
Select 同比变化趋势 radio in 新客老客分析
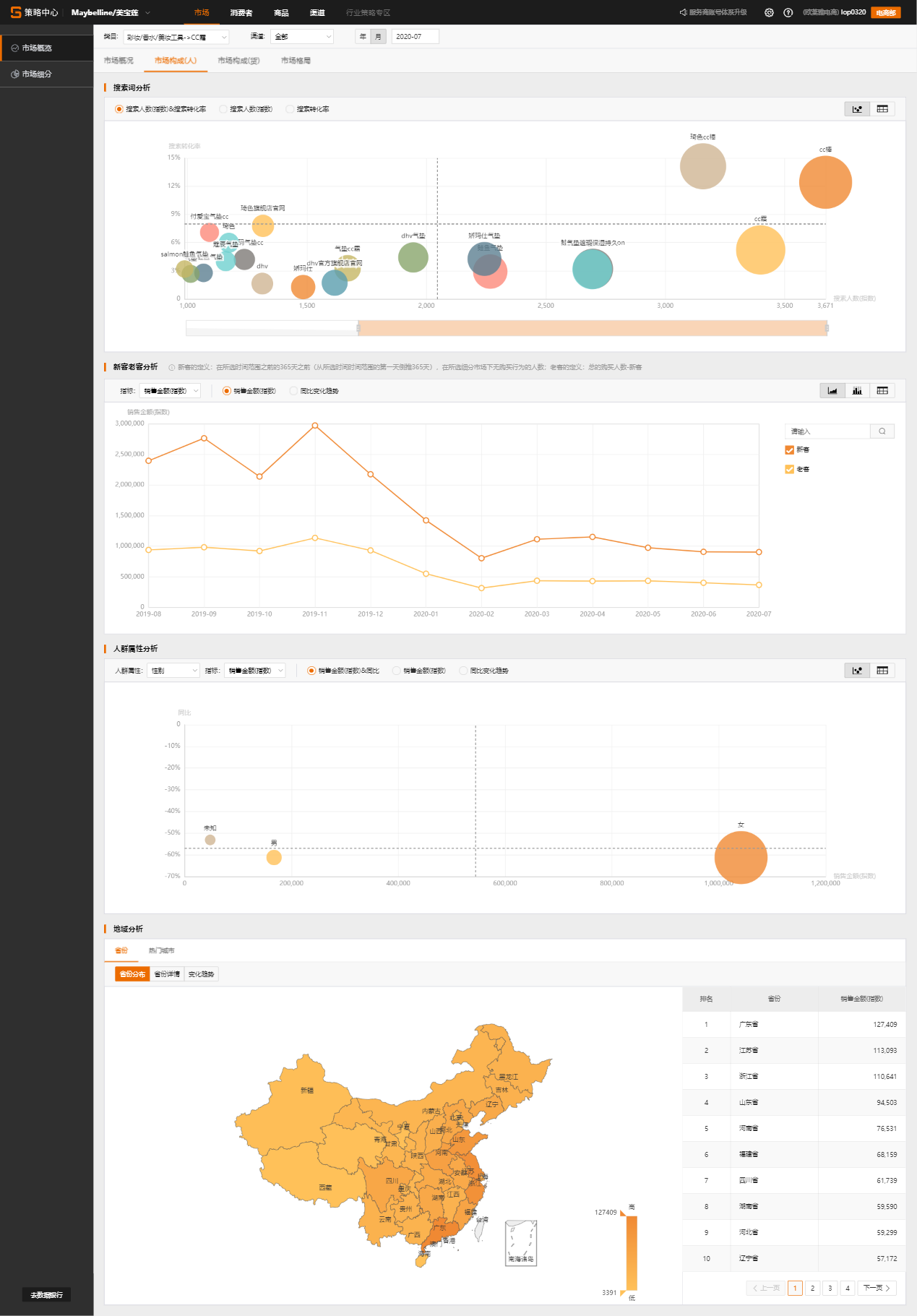pyautogui.click(x=293, y=391)
